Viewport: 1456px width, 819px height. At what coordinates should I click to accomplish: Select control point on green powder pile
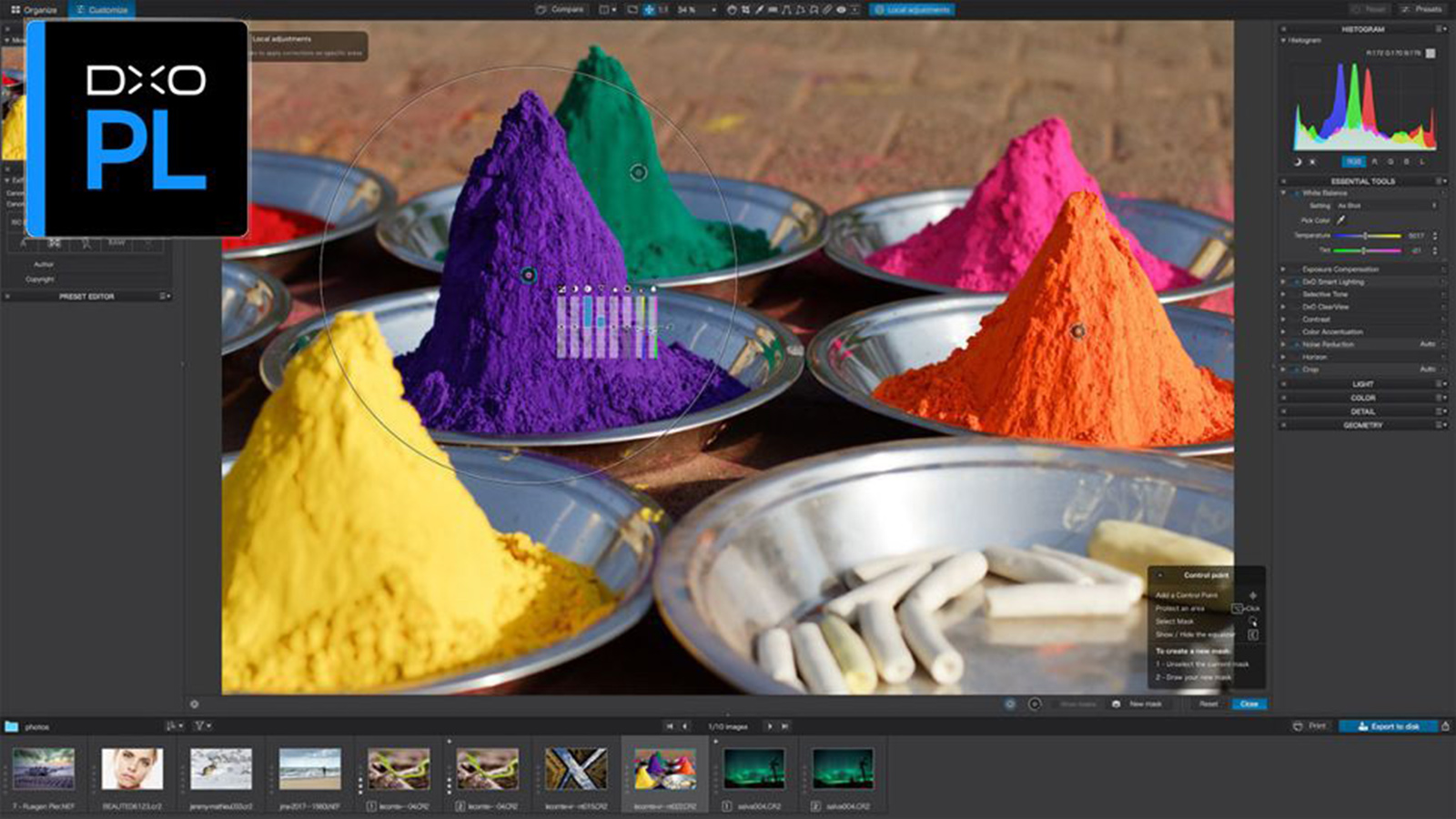638,172
